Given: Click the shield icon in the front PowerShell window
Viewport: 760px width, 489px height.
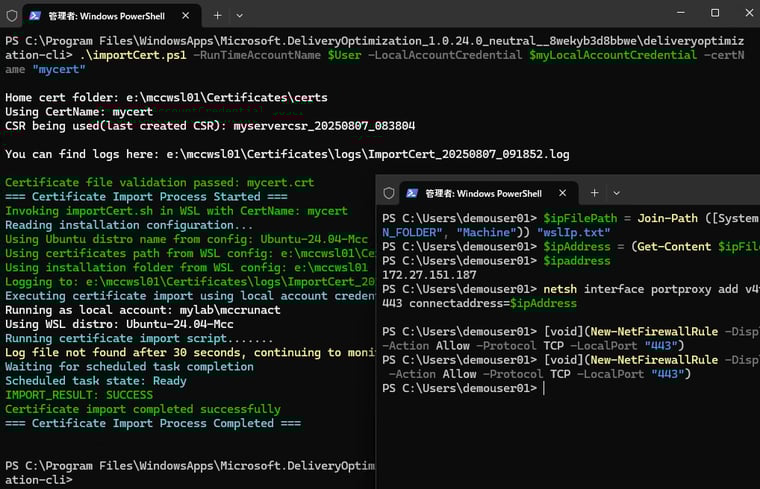Looking at the screenshot, I should 389,193.
